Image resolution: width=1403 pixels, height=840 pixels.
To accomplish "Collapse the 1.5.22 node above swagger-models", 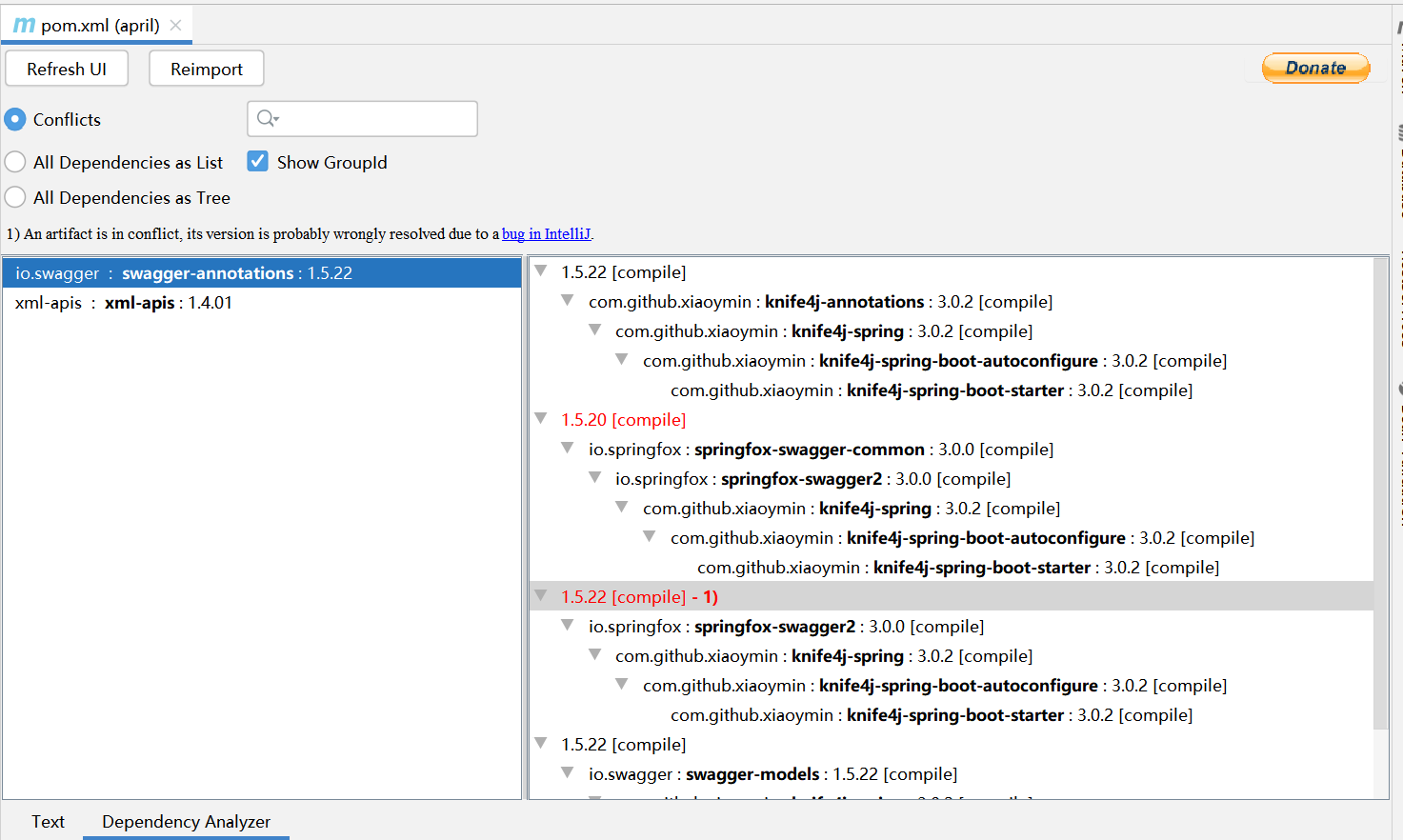I will [541, 744].
